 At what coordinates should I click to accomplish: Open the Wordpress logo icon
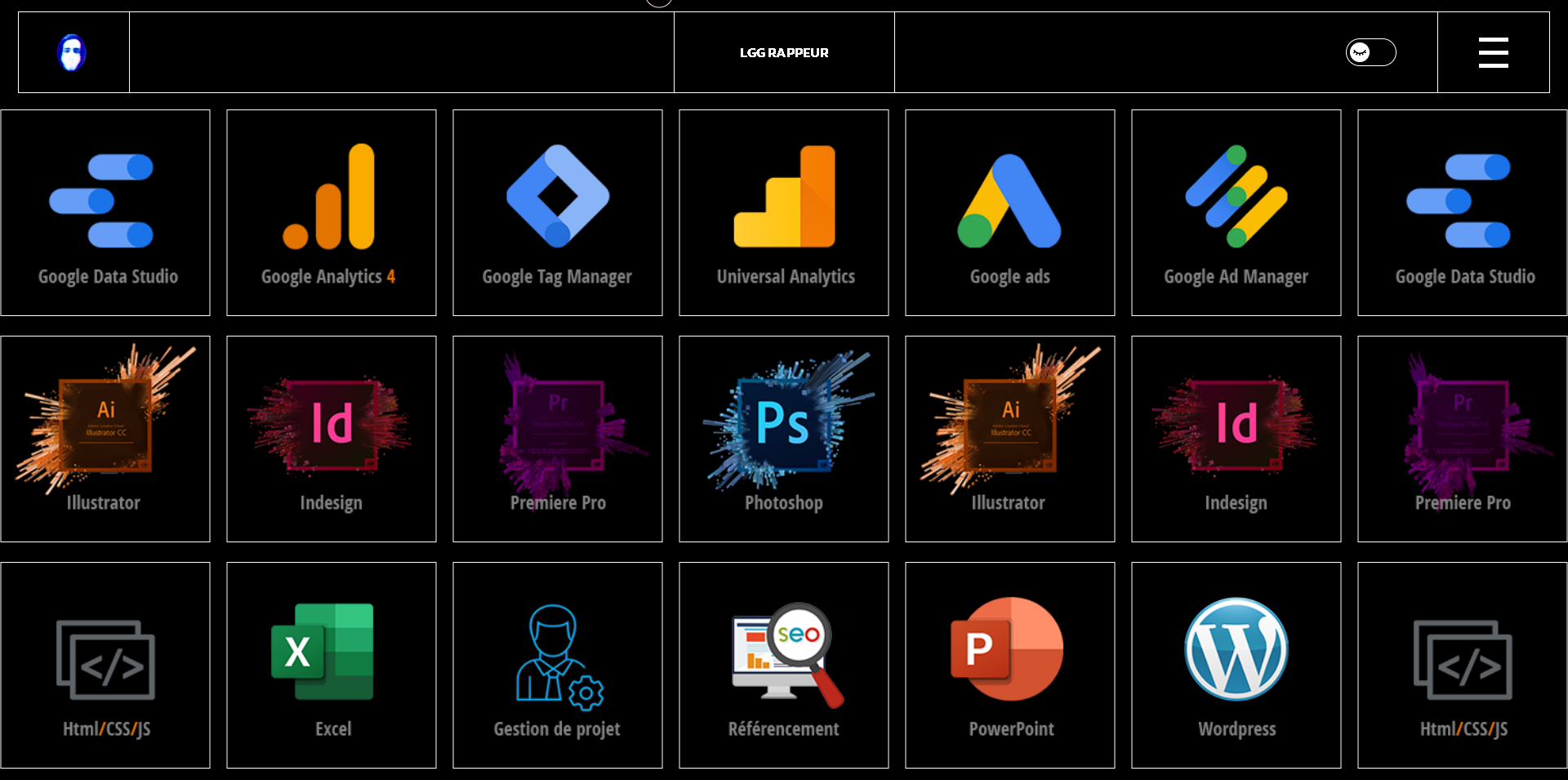click(x=1236, y=649)
